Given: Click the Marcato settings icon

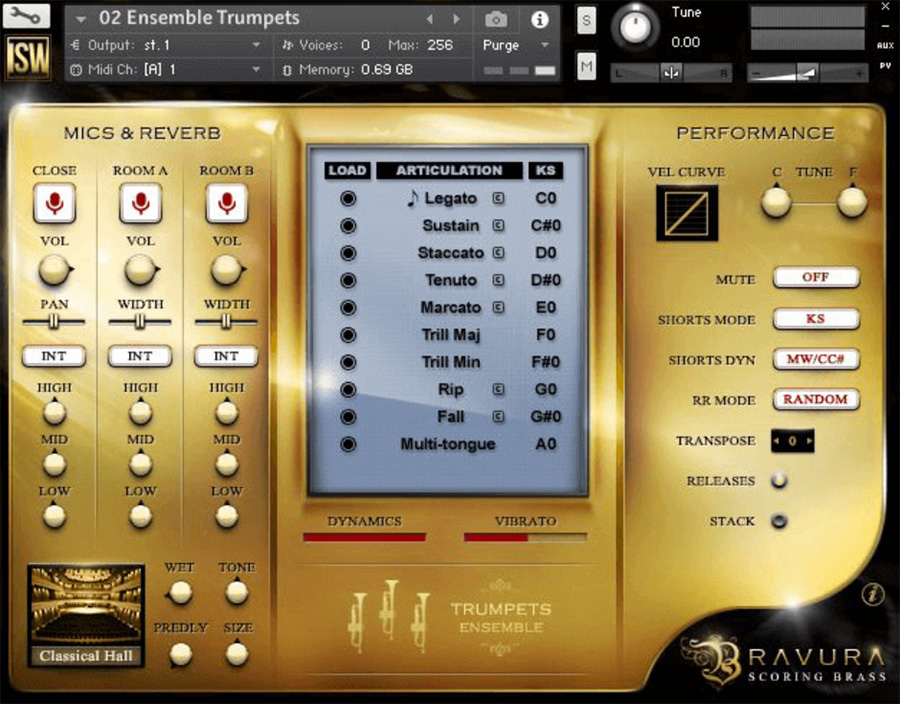Looking at the screenshot, I should click(x=498, y=308).
